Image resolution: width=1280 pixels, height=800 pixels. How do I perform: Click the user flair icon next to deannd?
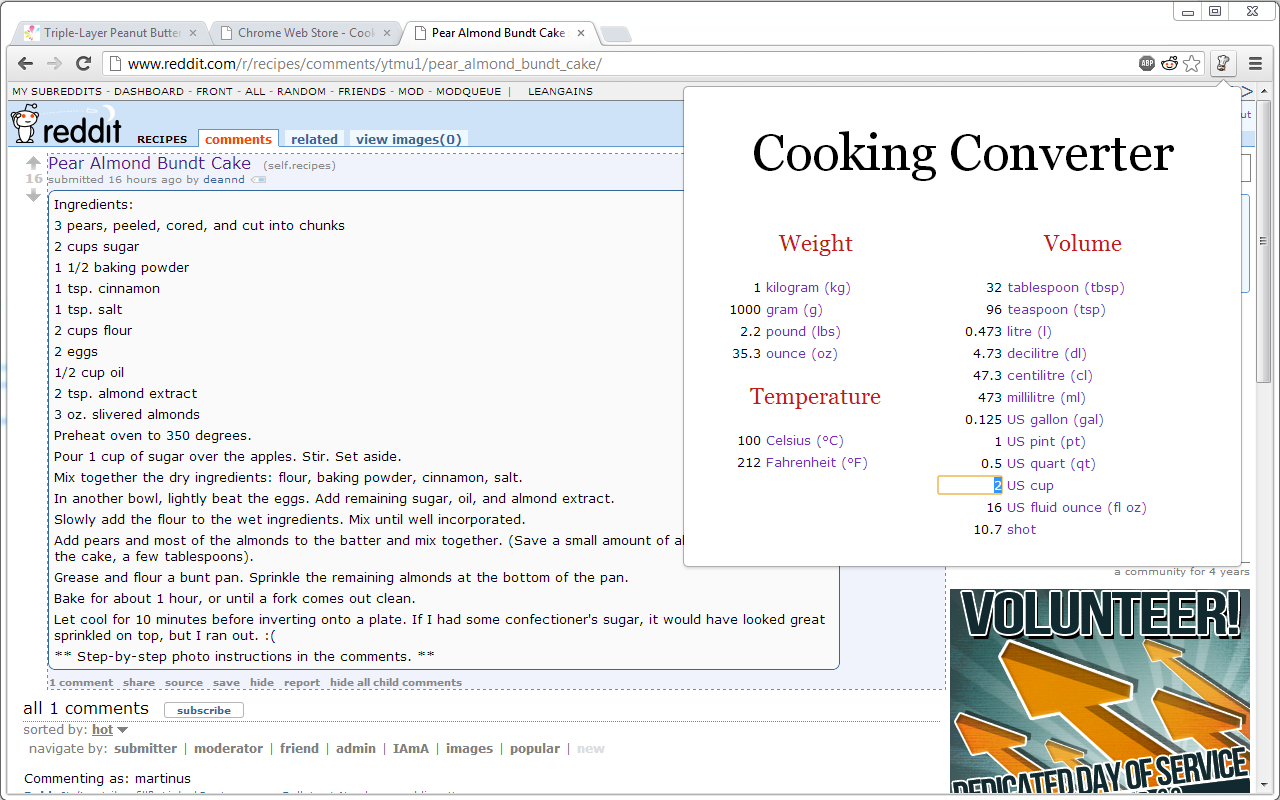click(258, 180)
